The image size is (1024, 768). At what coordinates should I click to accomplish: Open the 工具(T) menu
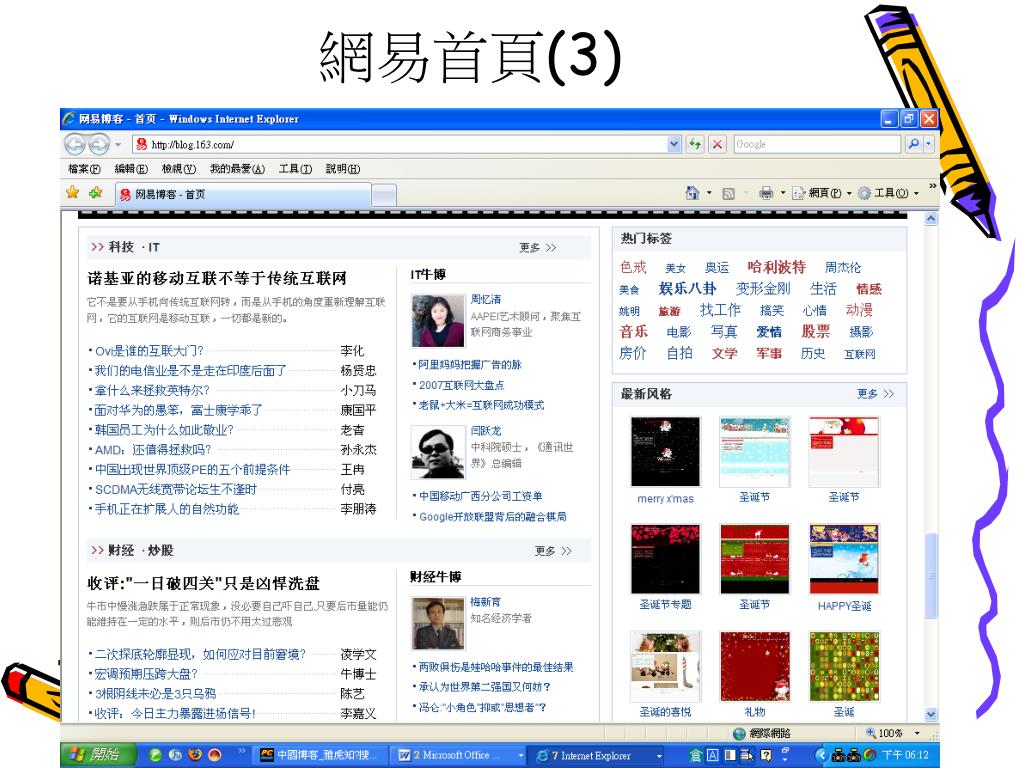[x=295, y=168]
